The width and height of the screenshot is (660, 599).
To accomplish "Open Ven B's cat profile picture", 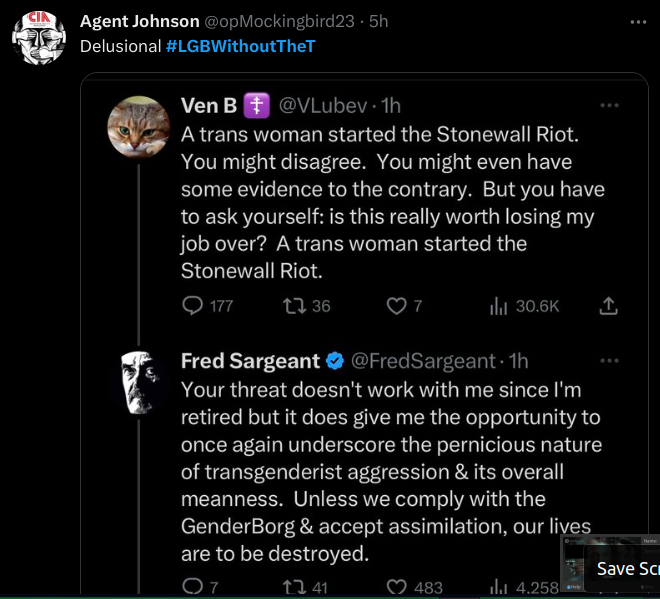I will (x=138, y=125).
